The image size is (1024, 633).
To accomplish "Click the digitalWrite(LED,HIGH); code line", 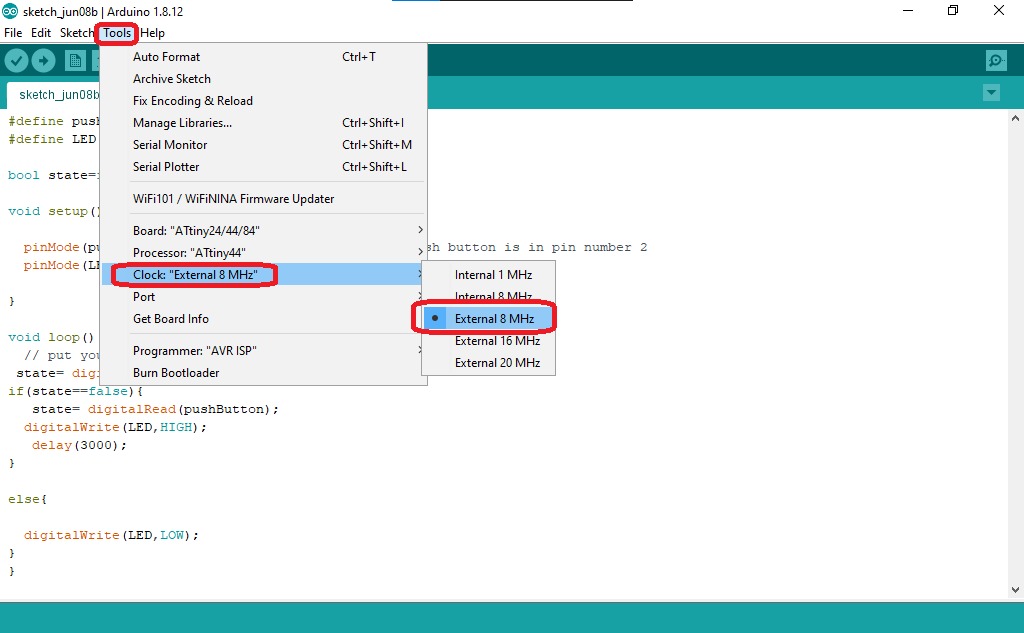I will (115, 427).
